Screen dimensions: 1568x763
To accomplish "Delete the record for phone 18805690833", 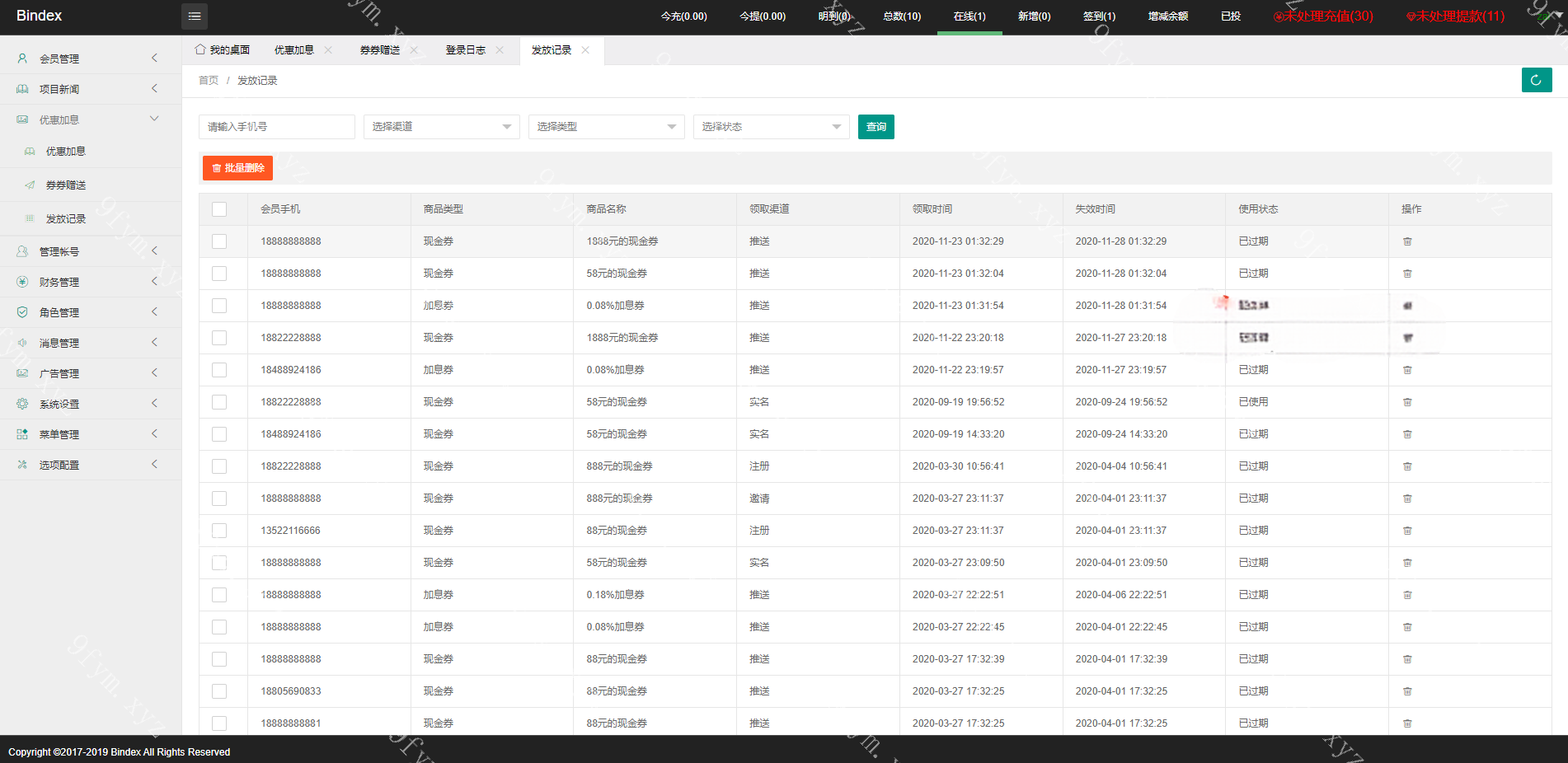I will pos(1407,691).
